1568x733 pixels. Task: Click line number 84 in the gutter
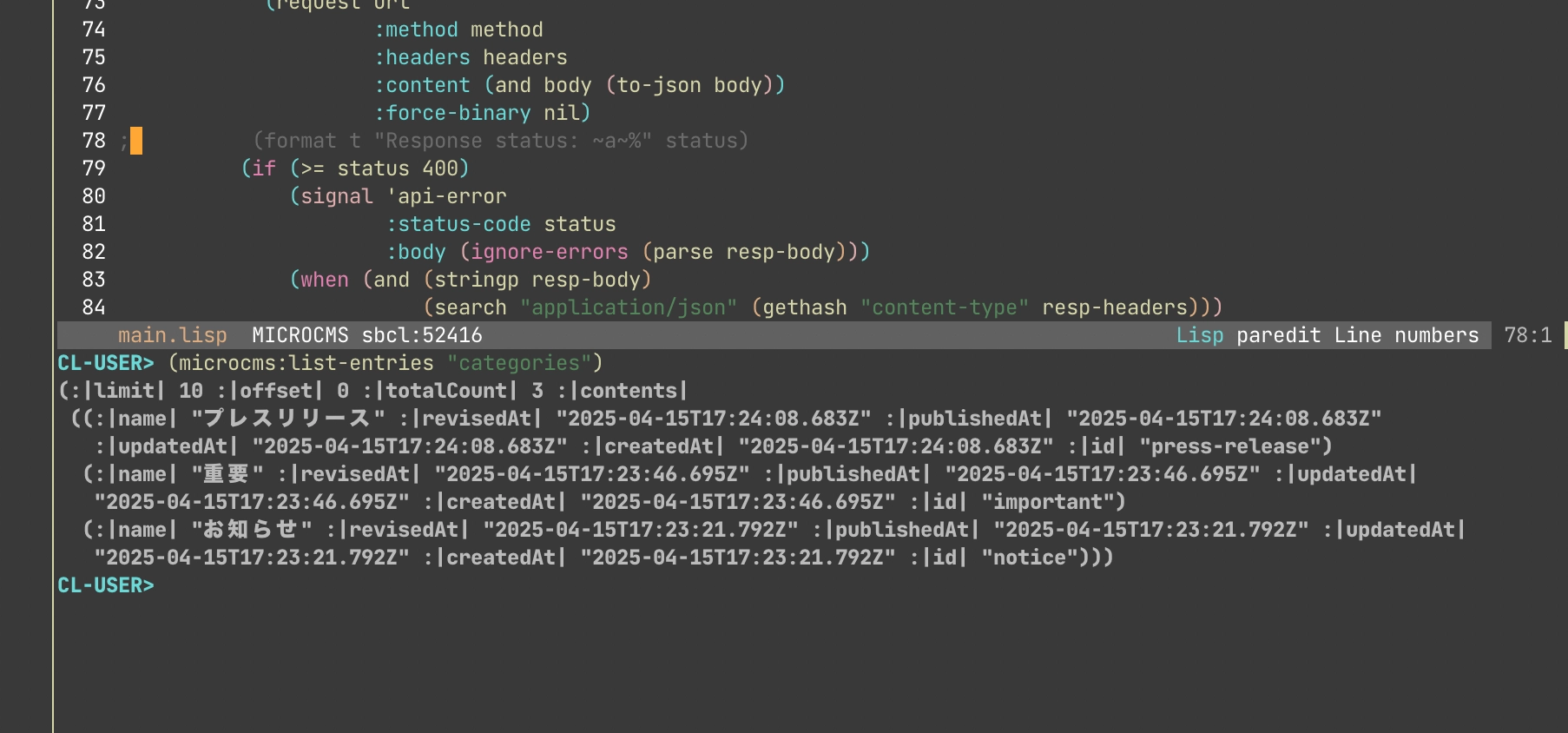[x=94, y=307]
